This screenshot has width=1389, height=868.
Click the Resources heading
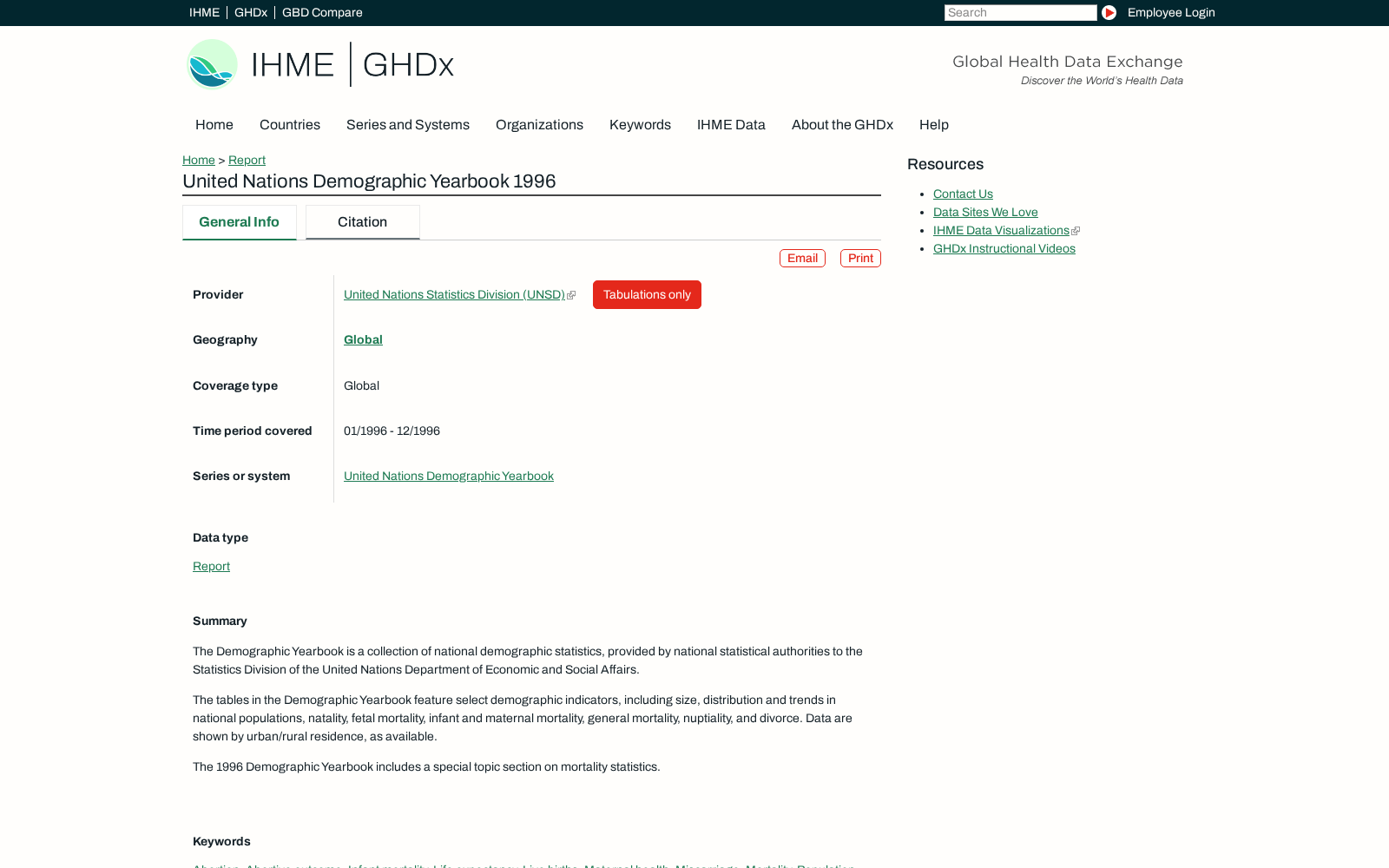(x=945, y=165)
